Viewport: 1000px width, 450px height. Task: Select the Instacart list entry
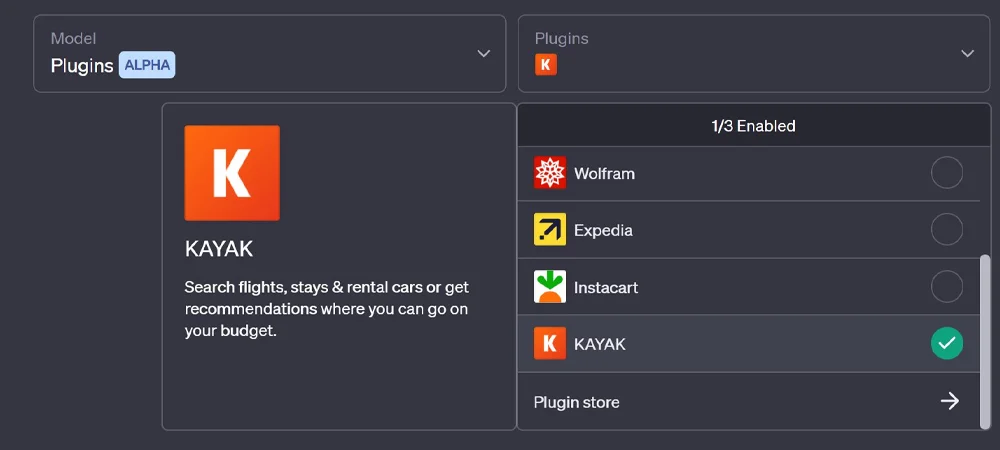(749, 287)
